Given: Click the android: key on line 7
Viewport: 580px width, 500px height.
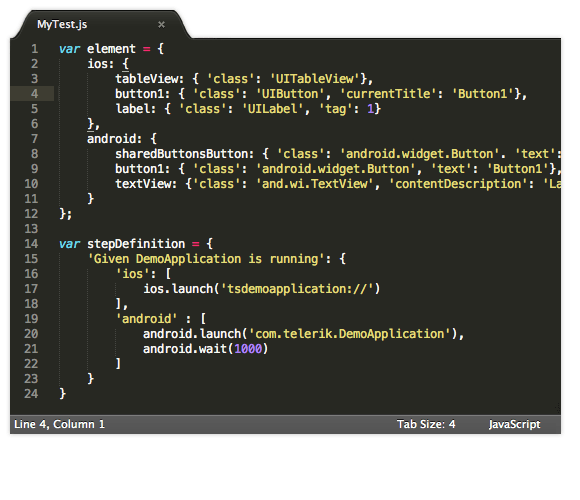Looking at the screenshot, I should [x=115, y=139].
